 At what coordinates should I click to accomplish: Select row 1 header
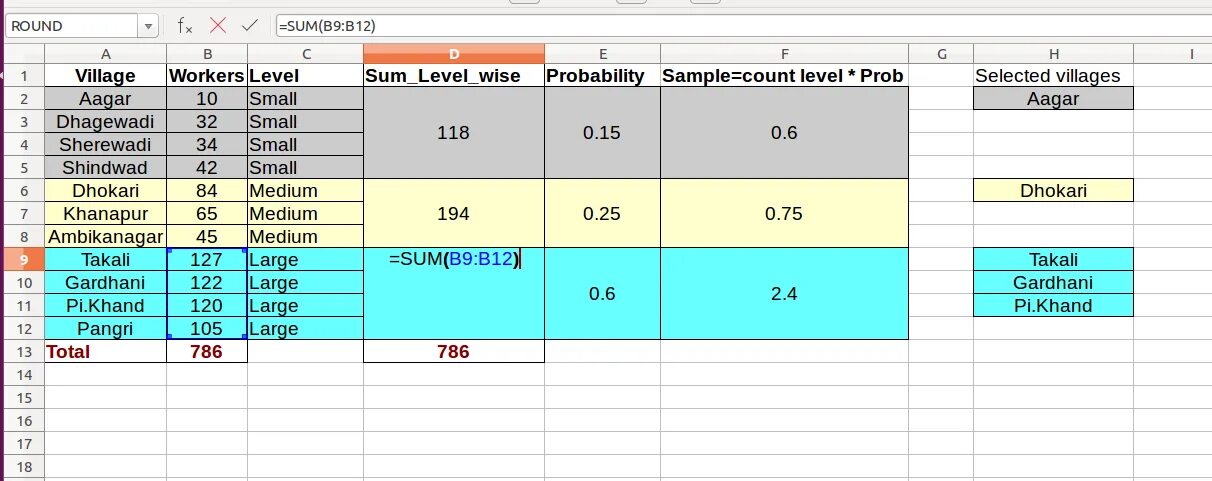click(25, 76)
